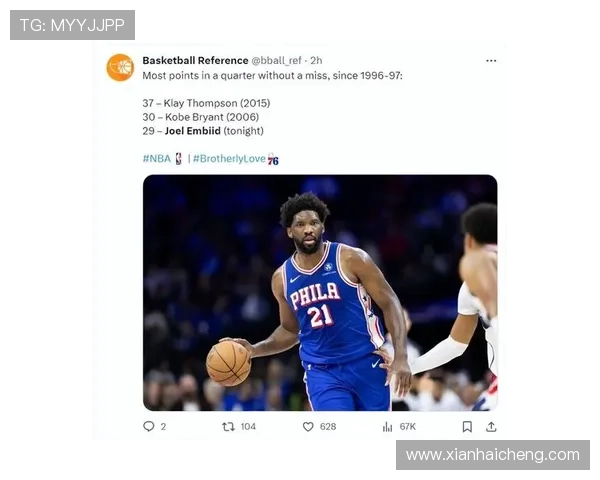The width and height of the screenshot is (600, 480).
Task: Open the 2h timestamp link
Action: coord(316,60)
